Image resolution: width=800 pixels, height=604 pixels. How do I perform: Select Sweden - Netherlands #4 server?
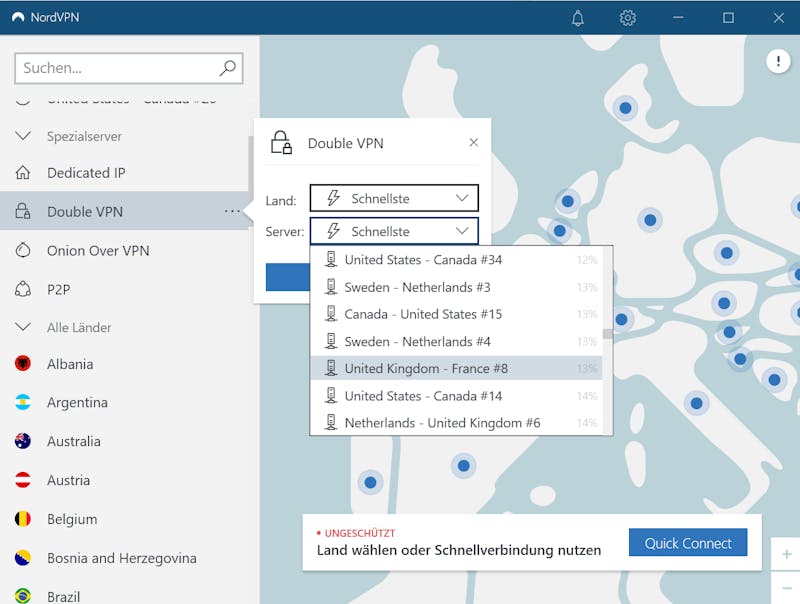click(x=456, y=341)
